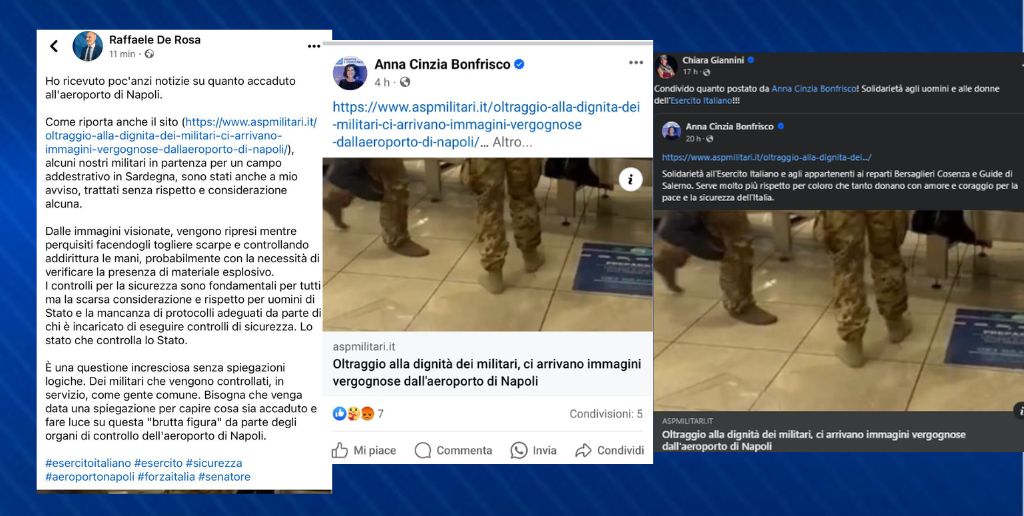This screenshot has height=516, width=1024.
Task: Open Anna Cinzia Bonfrisco's profile avatar in the middle post
Action: pos(350,73)
